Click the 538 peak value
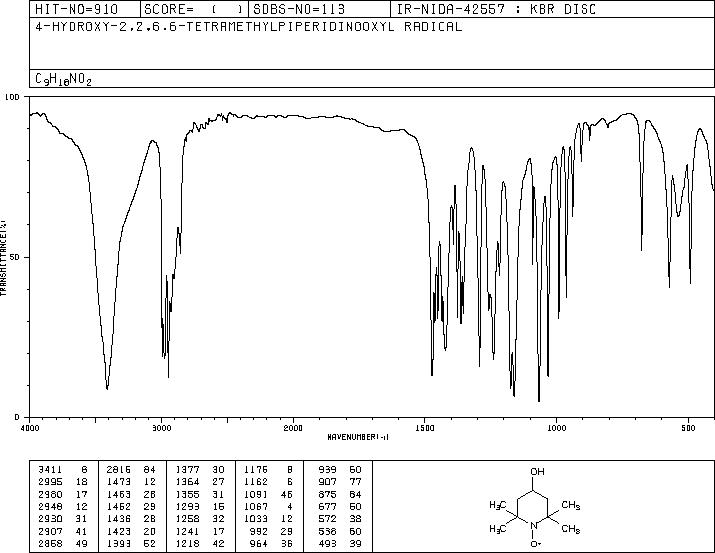715x553 pixels. [x=327, y=531]
